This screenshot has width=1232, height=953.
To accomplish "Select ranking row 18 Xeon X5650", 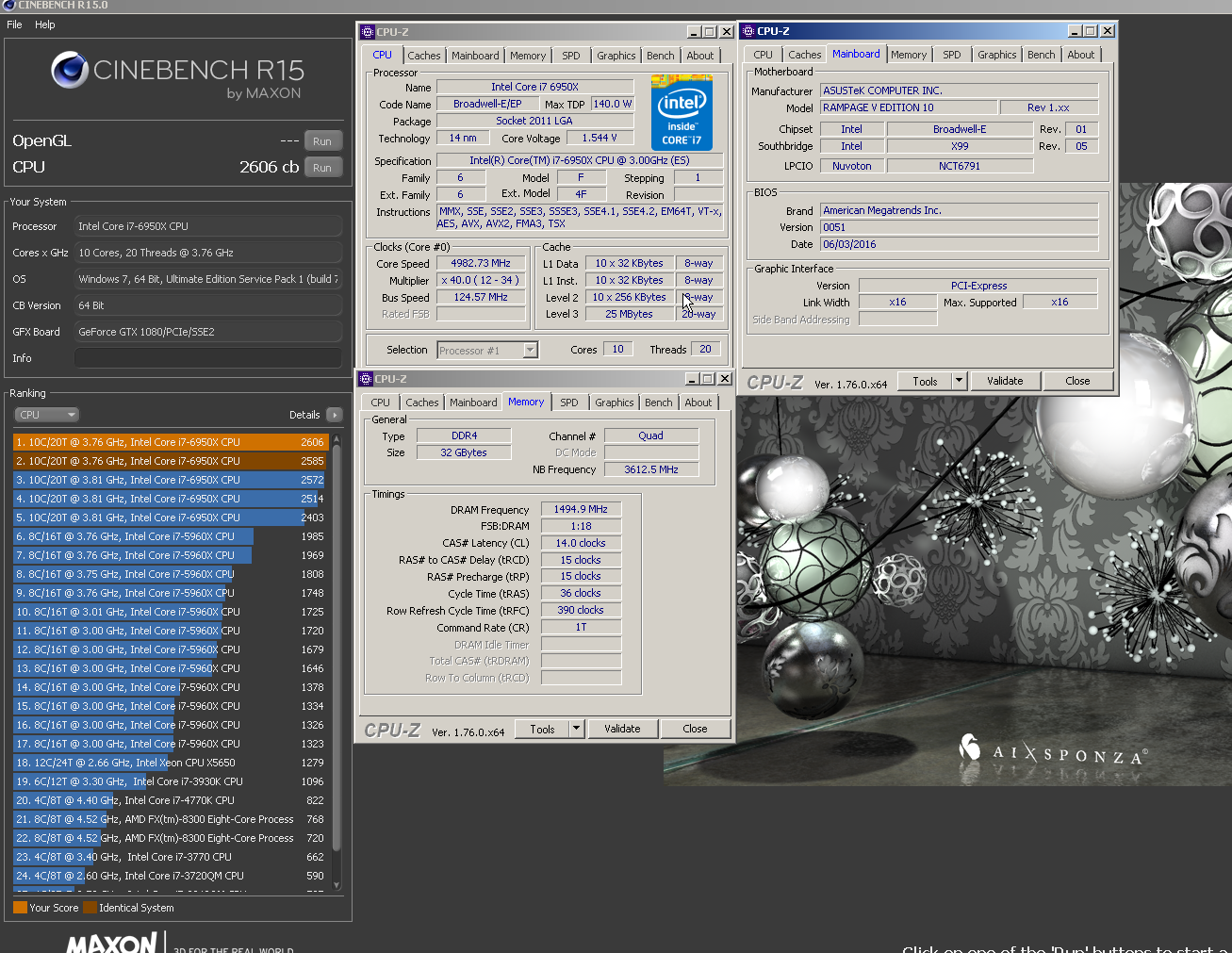I will pyautogui.click(x=171, y=763).
